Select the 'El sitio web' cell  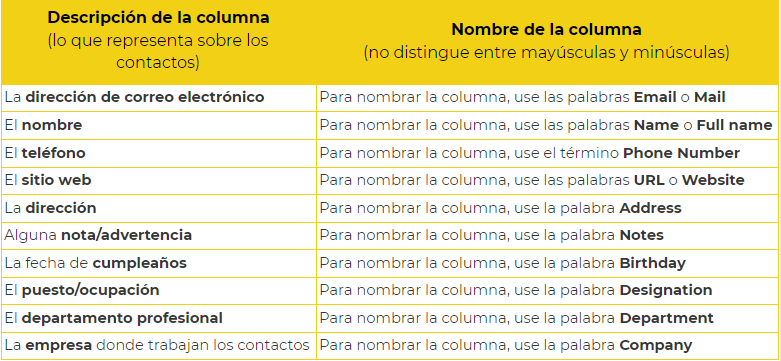pos(158,181)
